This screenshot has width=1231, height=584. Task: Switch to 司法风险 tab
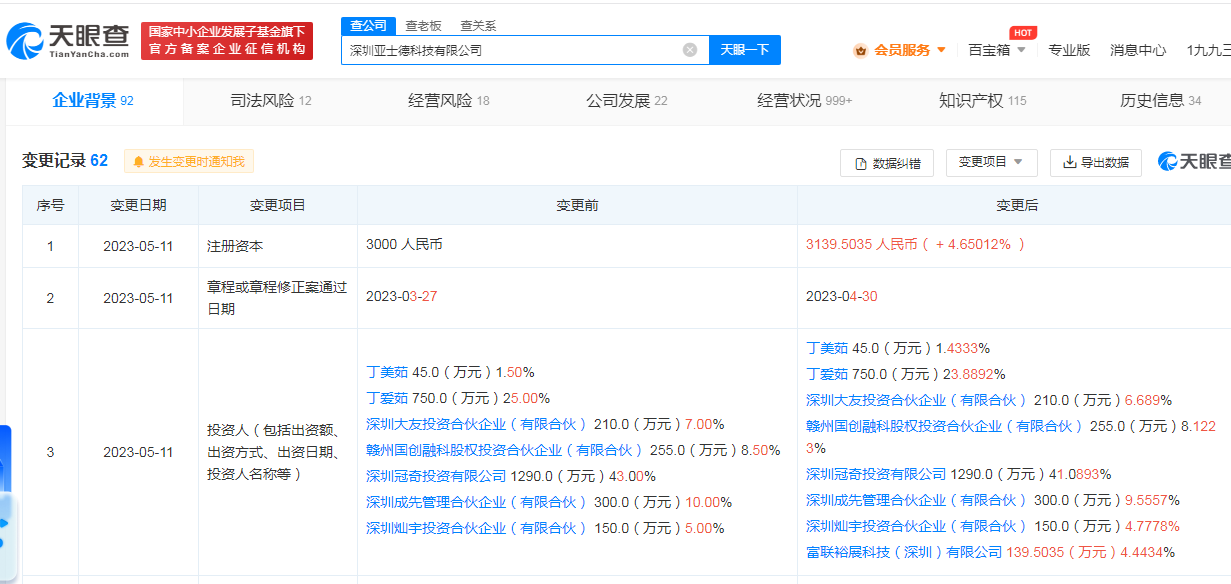click(271, 100)
